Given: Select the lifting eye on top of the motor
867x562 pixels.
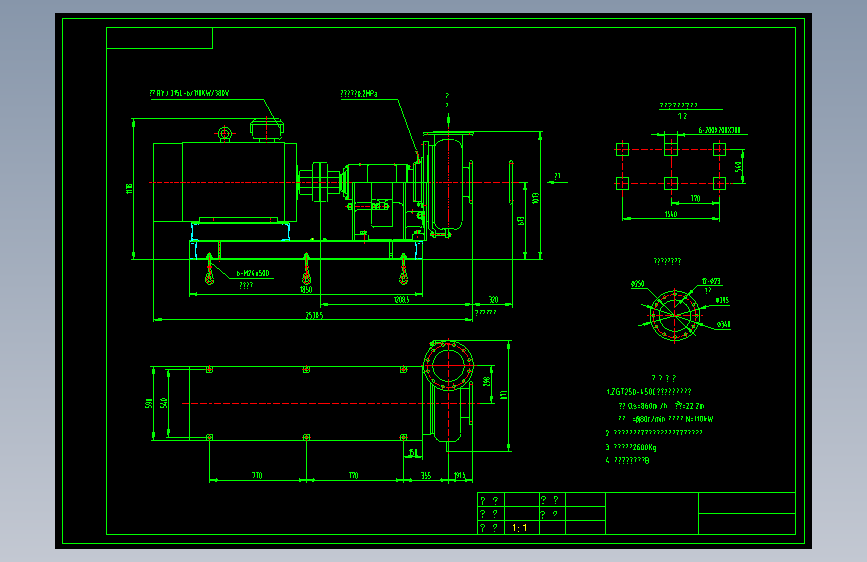Looking at the screenshot, I should pos(224,134).
